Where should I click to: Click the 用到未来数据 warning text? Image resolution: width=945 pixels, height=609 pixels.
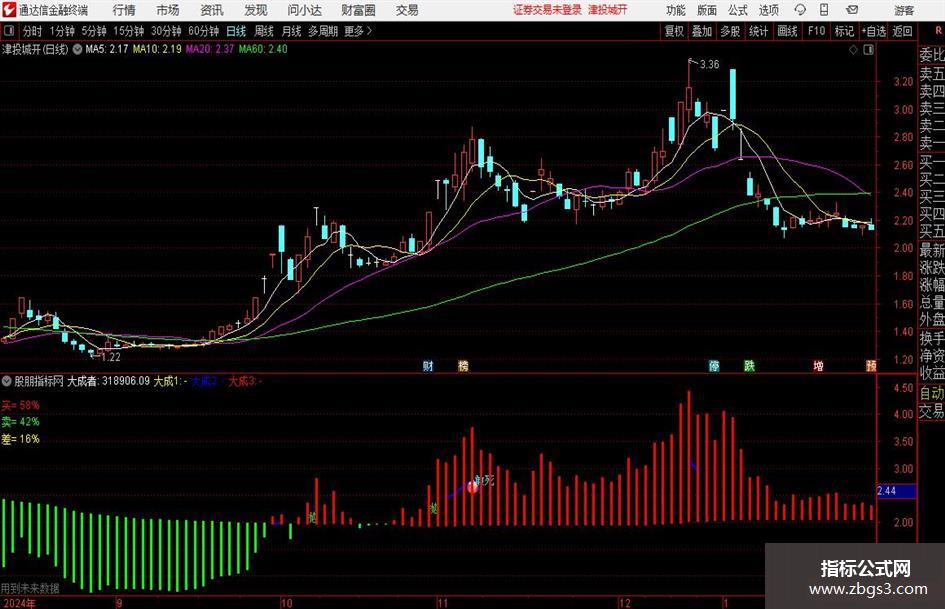pos(30,588)
